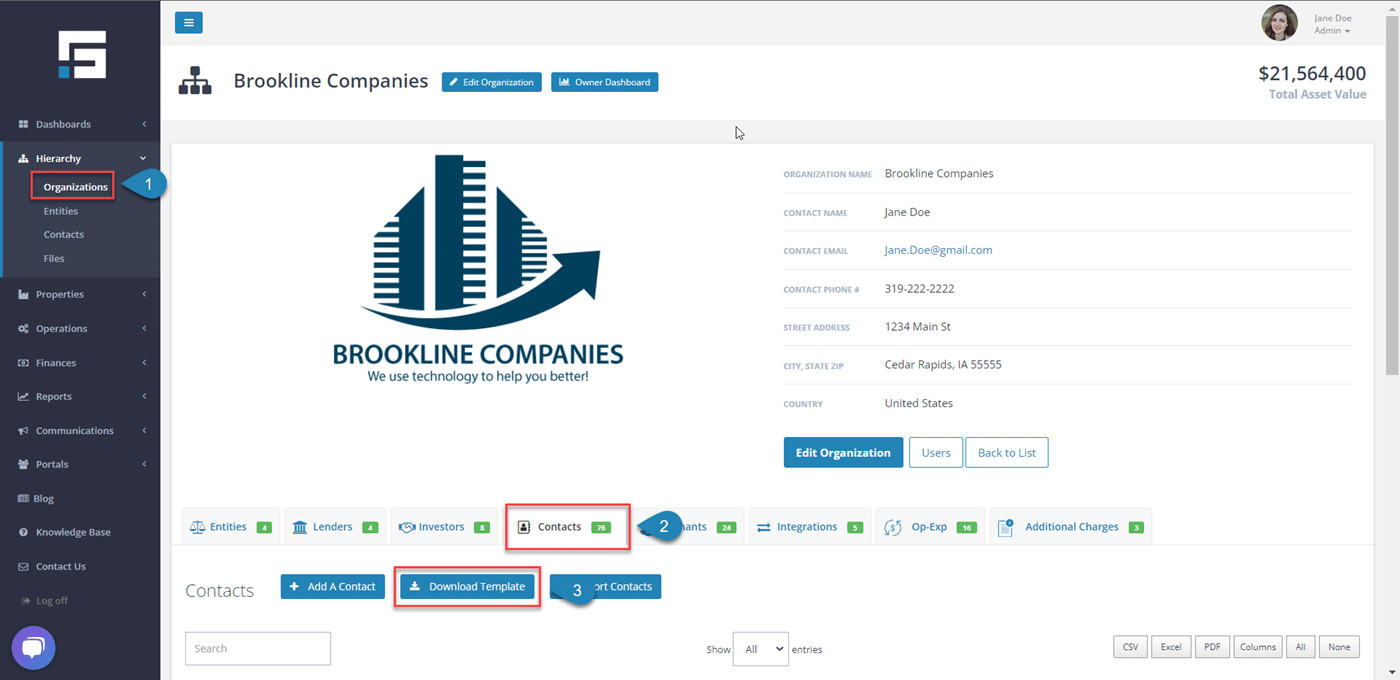Select the Communications sidebar icon

click(x=21, y=430)
